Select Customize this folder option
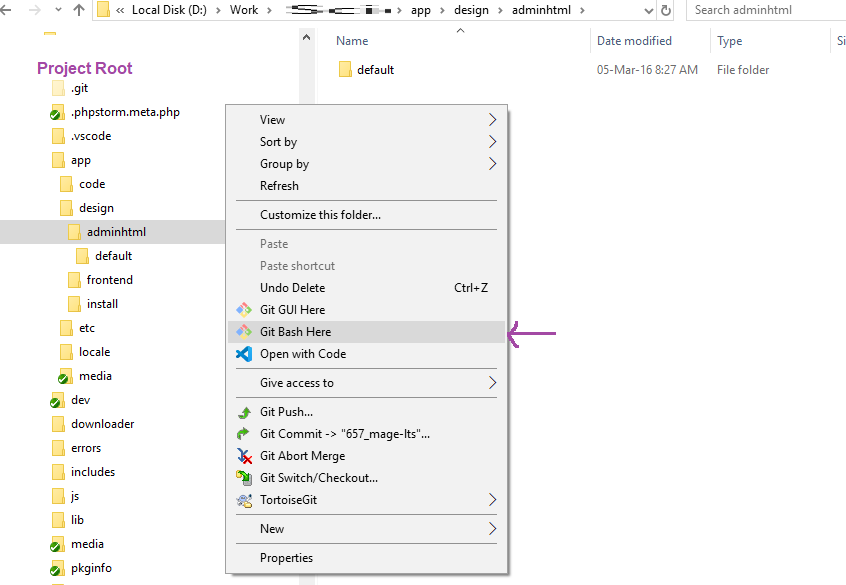846x585 pixels. tap(320, 215)
